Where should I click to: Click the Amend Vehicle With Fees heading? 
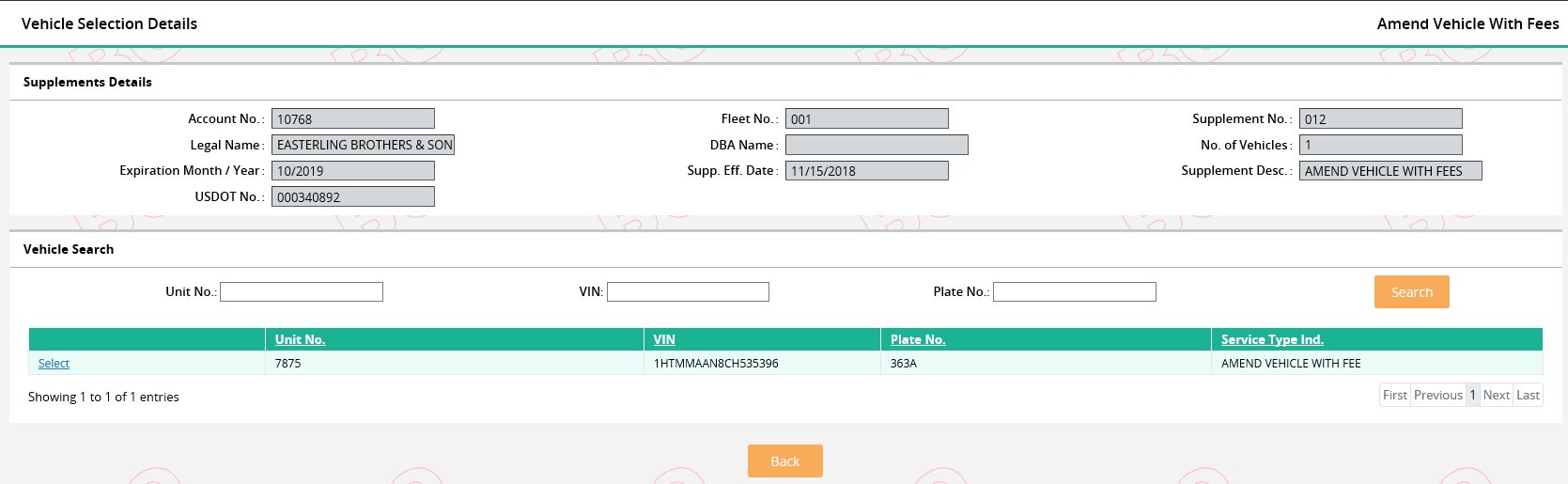[x=1467, y=23]
